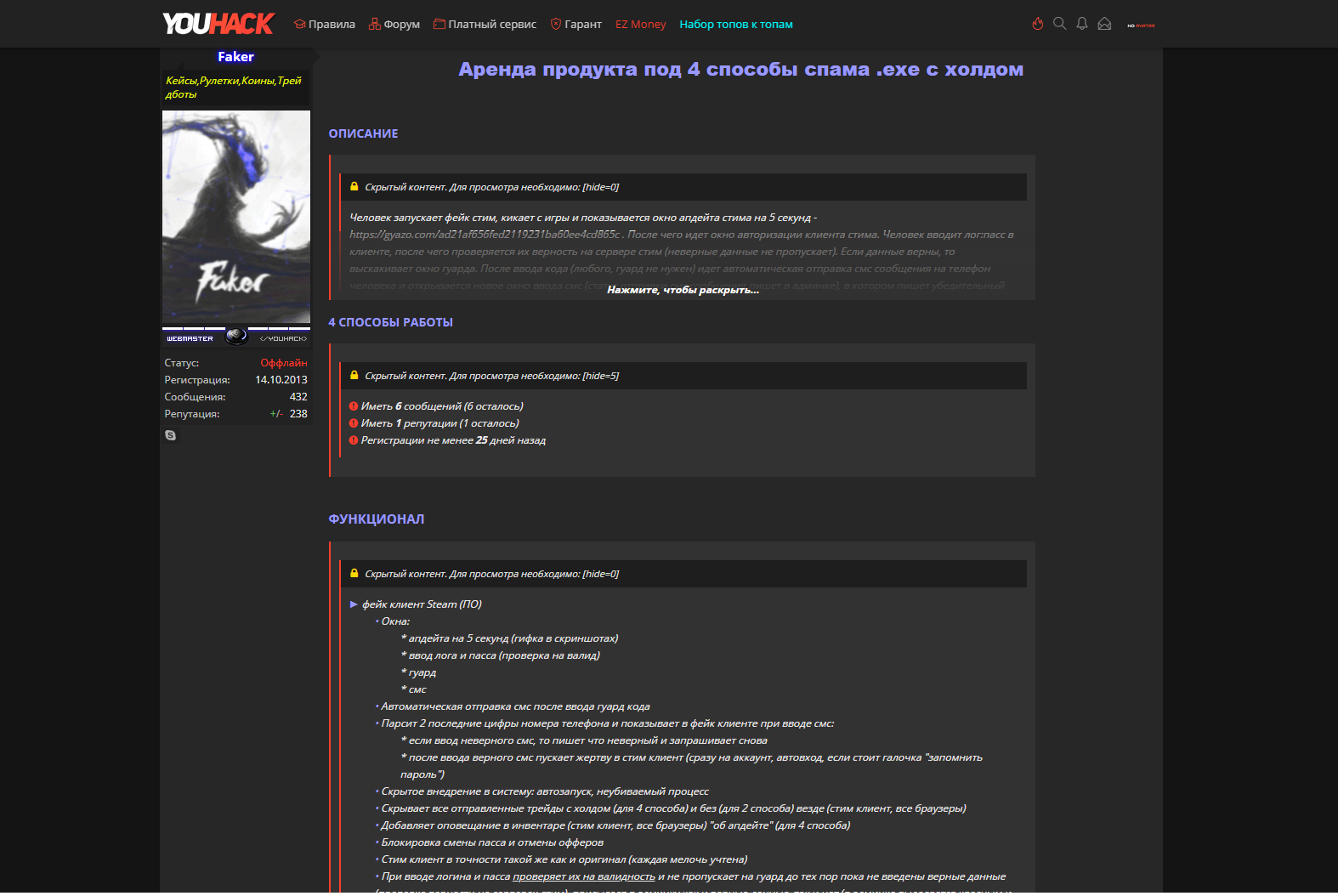This screenshot has height=896, width=1338.
Task: Open Набор топов к топам link
Action: 736,25
